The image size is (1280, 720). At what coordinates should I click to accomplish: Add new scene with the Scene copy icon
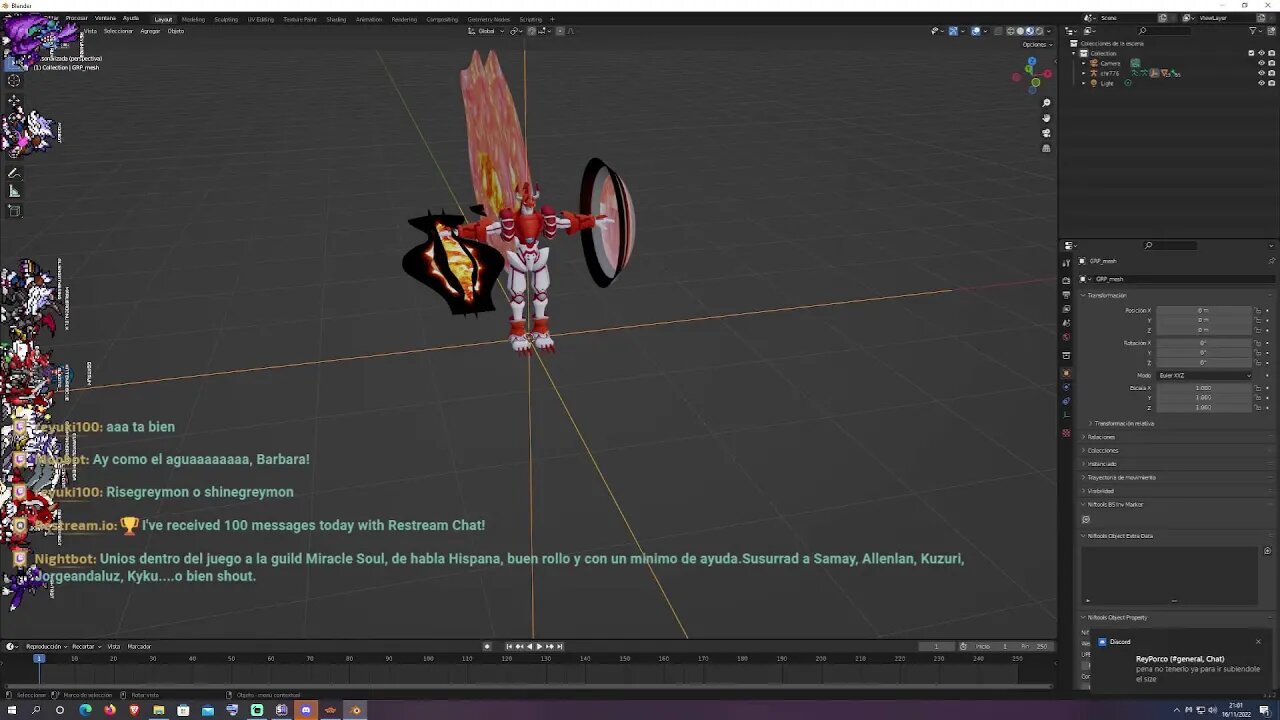tap(1162, 18)
